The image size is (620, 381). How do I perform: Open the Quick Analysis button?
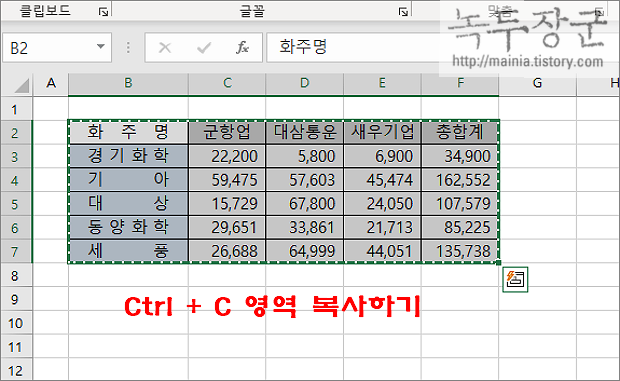[x=515, y=279]
